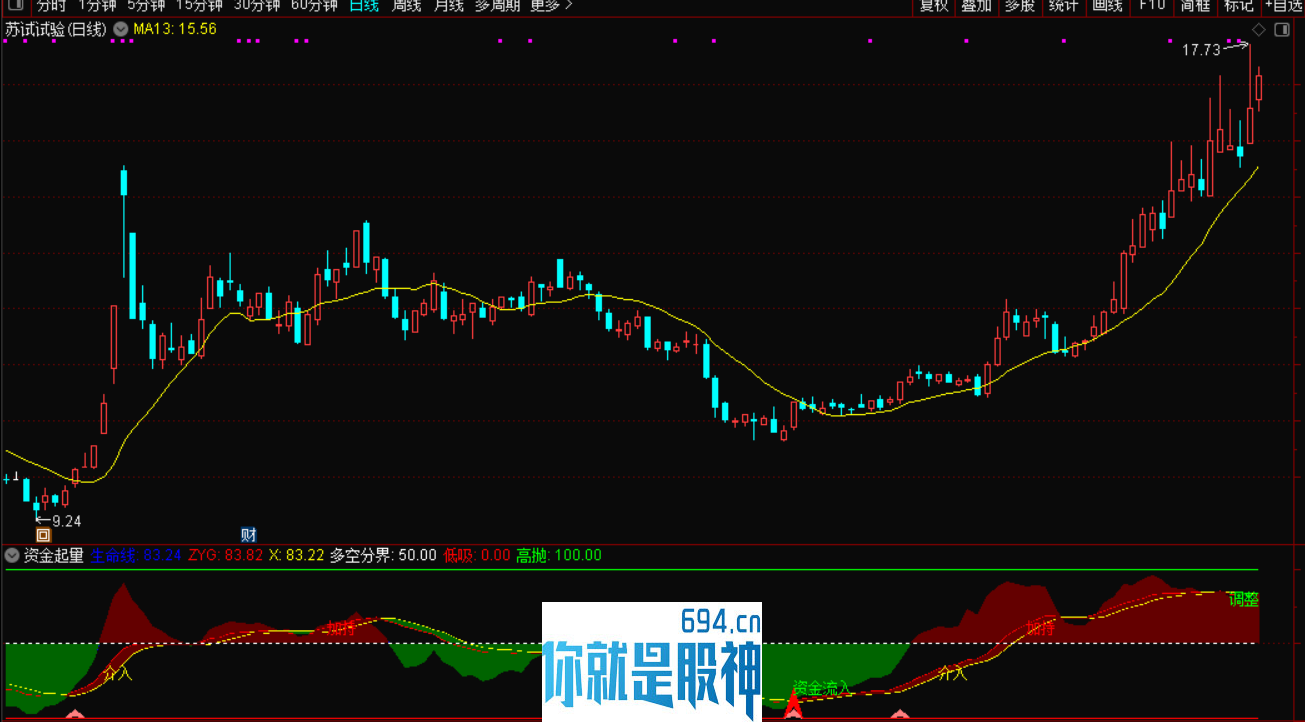Select the 15分钟 period tab
Viewport: 1305px width, 722px height.
point(199,5)
